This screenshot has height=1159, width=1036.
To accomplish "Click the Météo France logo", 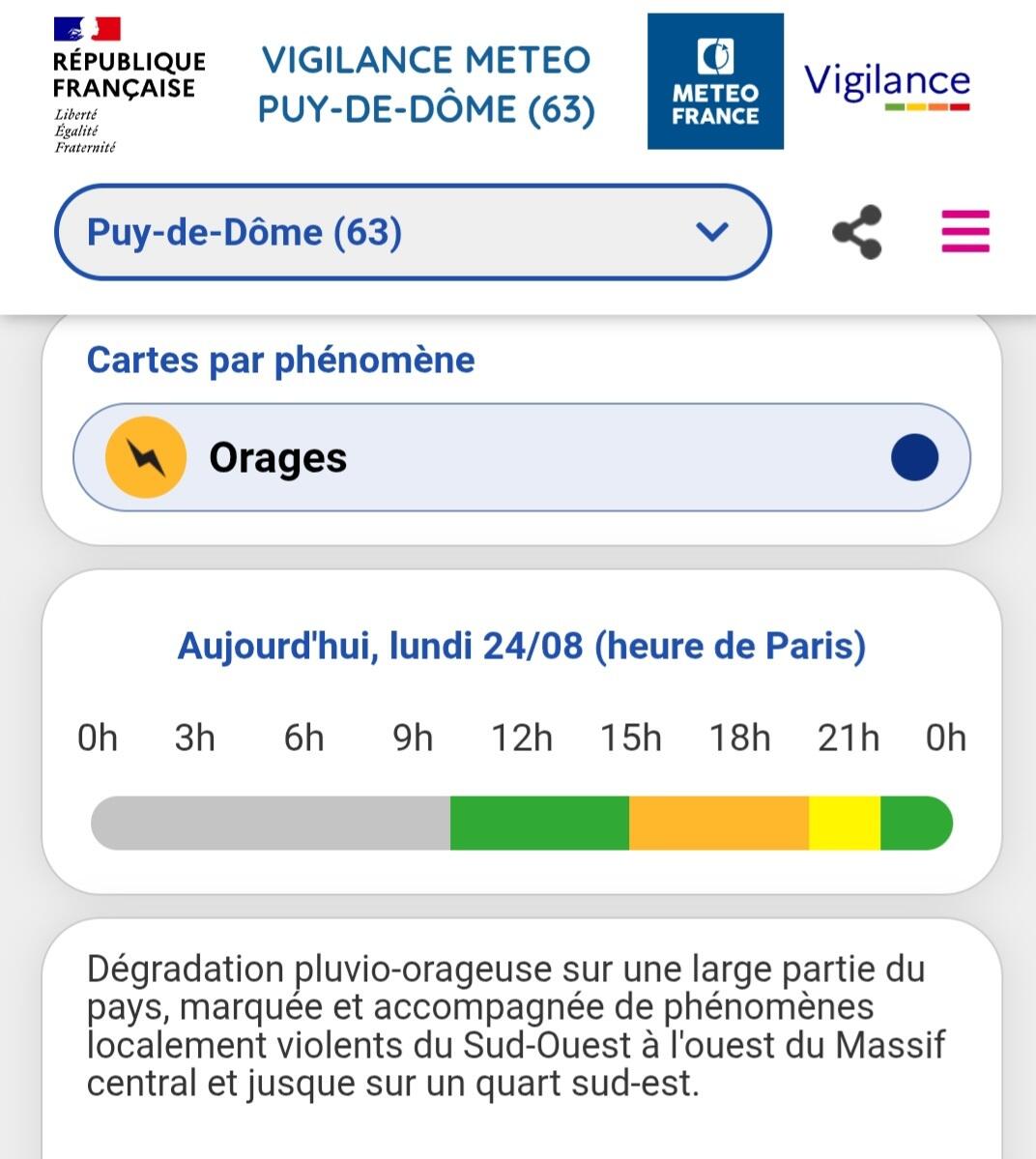I will click(x=715, y=81).
